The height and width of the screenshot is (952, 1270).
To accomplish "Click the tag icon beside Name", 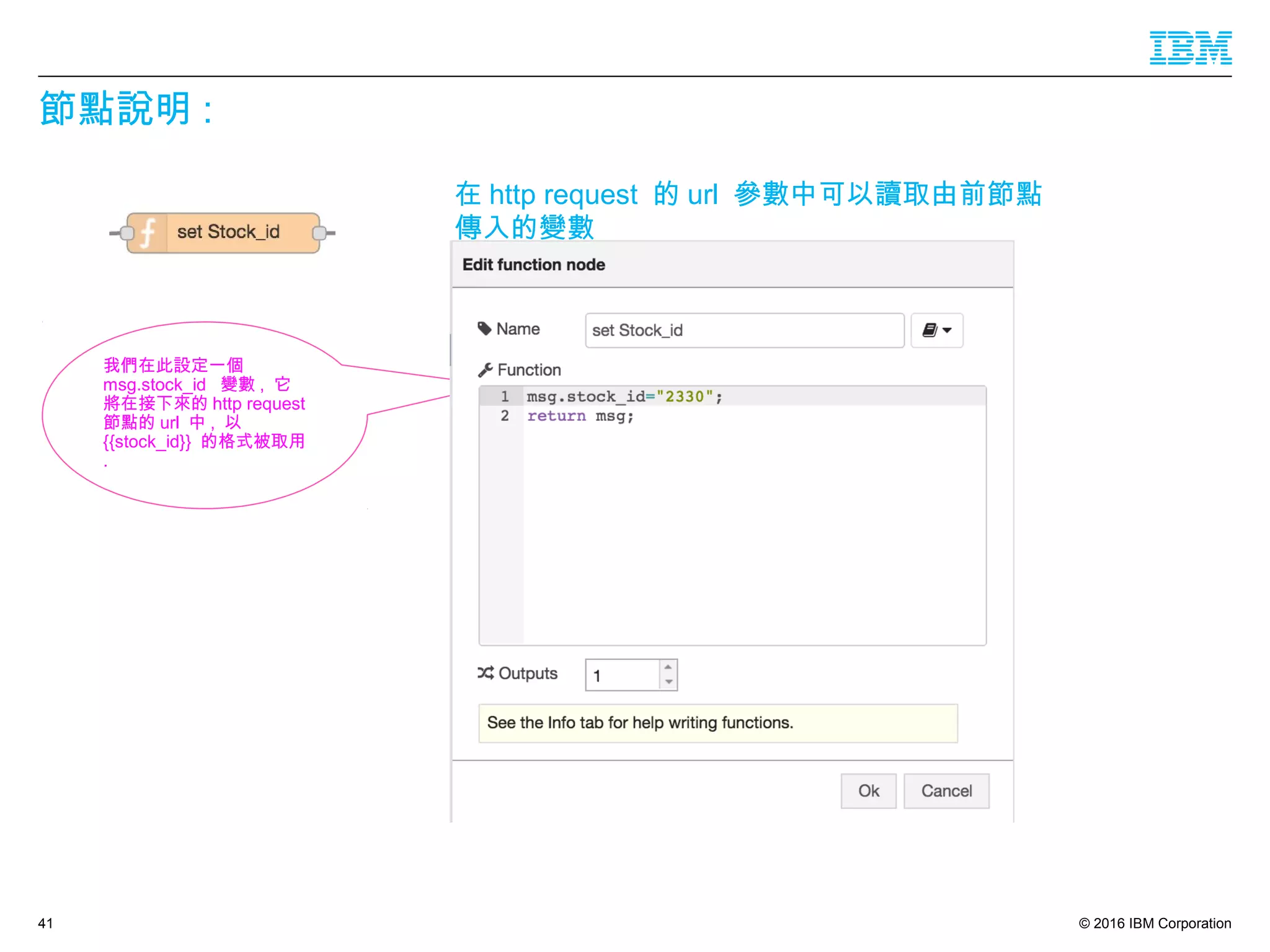I will click(484, 328).
